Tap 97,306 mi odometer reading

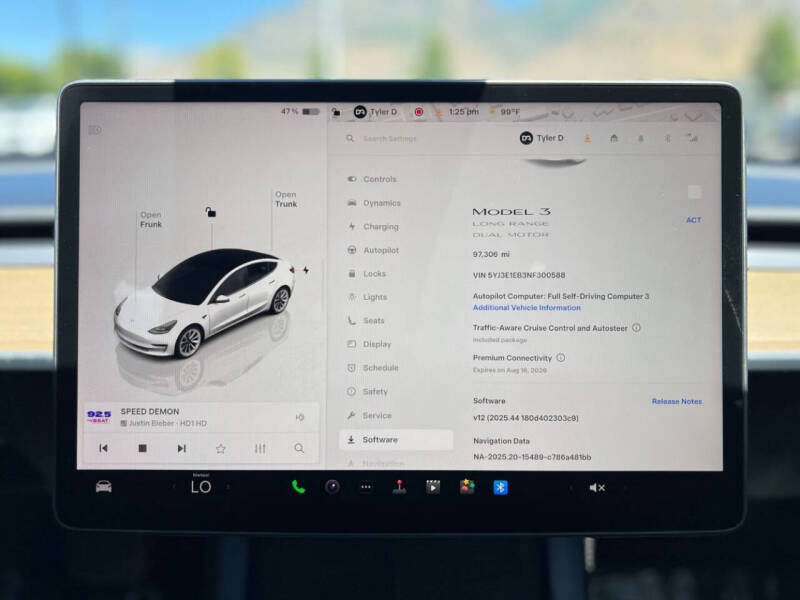click(491, 254)
